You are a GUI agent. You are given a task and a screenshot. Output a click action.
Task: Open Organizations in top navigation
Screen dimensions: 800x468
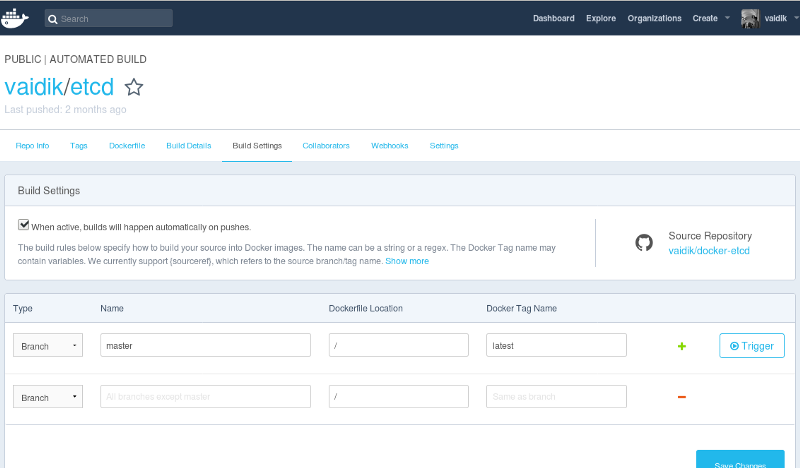pyautogui.click(x=655, y=18)
